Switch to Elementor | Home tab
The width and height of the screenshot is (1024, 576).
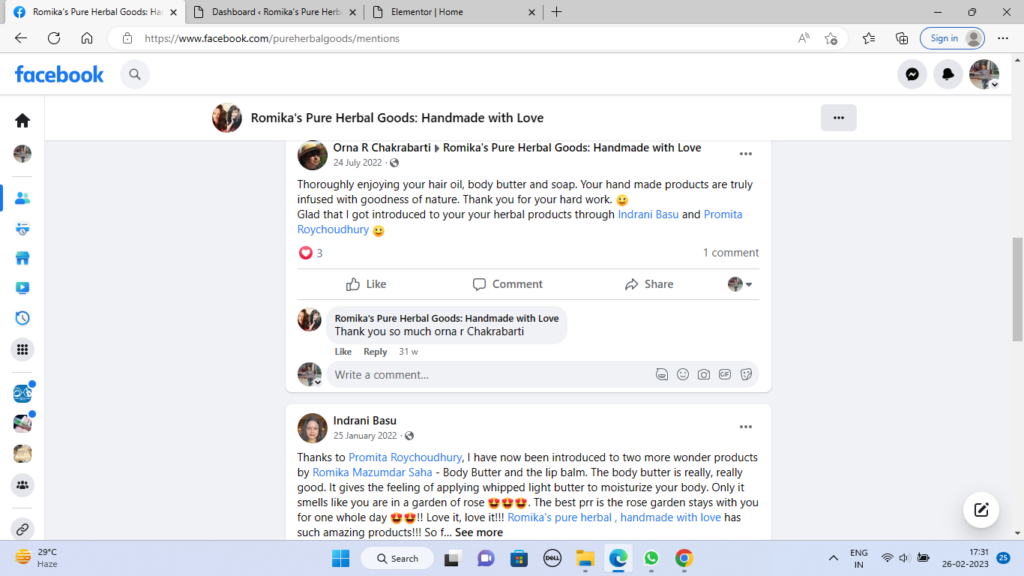452,12
